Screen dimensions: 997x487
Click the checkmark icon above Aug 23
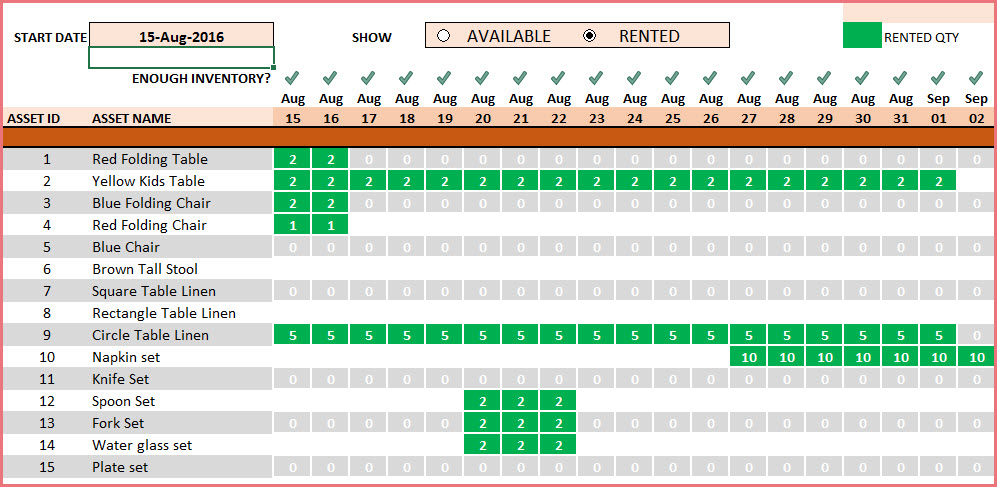click(596, 77)
